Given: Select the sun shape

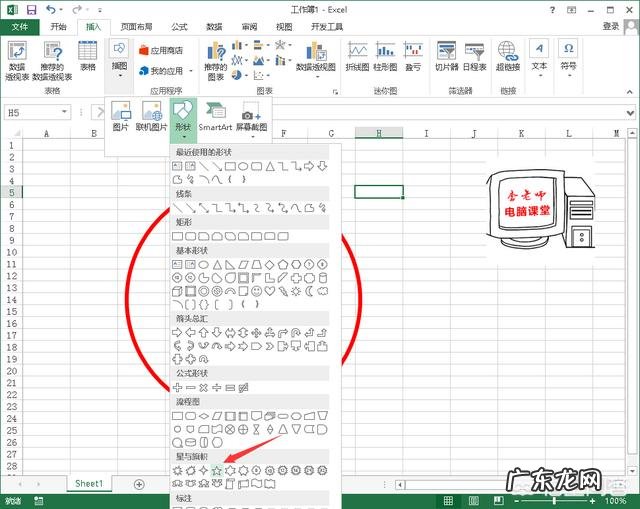Looking at the screenshot, I should tap(296, 291).
